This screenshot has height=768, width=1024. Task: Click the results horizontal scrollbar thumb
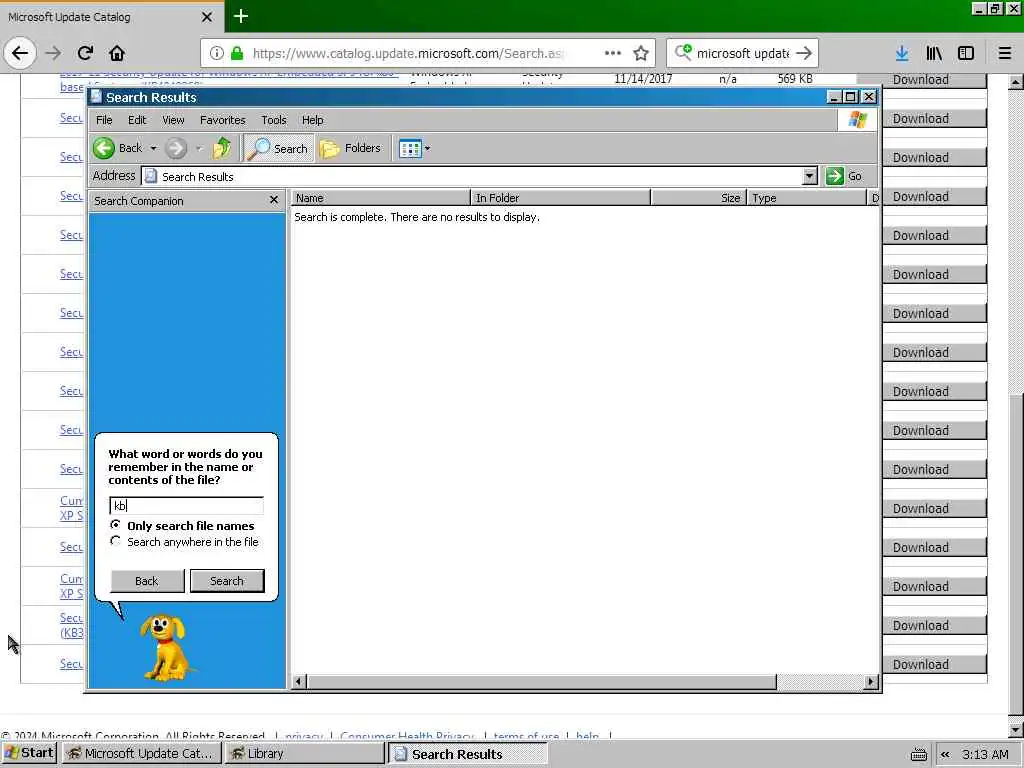[541, 682]
